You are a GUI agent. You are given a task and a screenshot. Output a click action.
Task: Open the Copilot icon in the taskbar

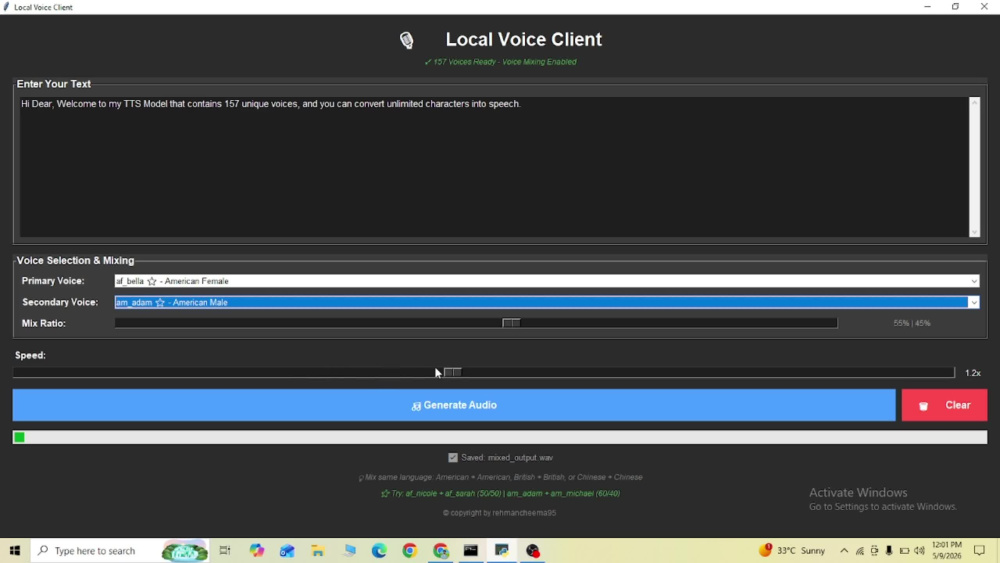click(256, 550)
